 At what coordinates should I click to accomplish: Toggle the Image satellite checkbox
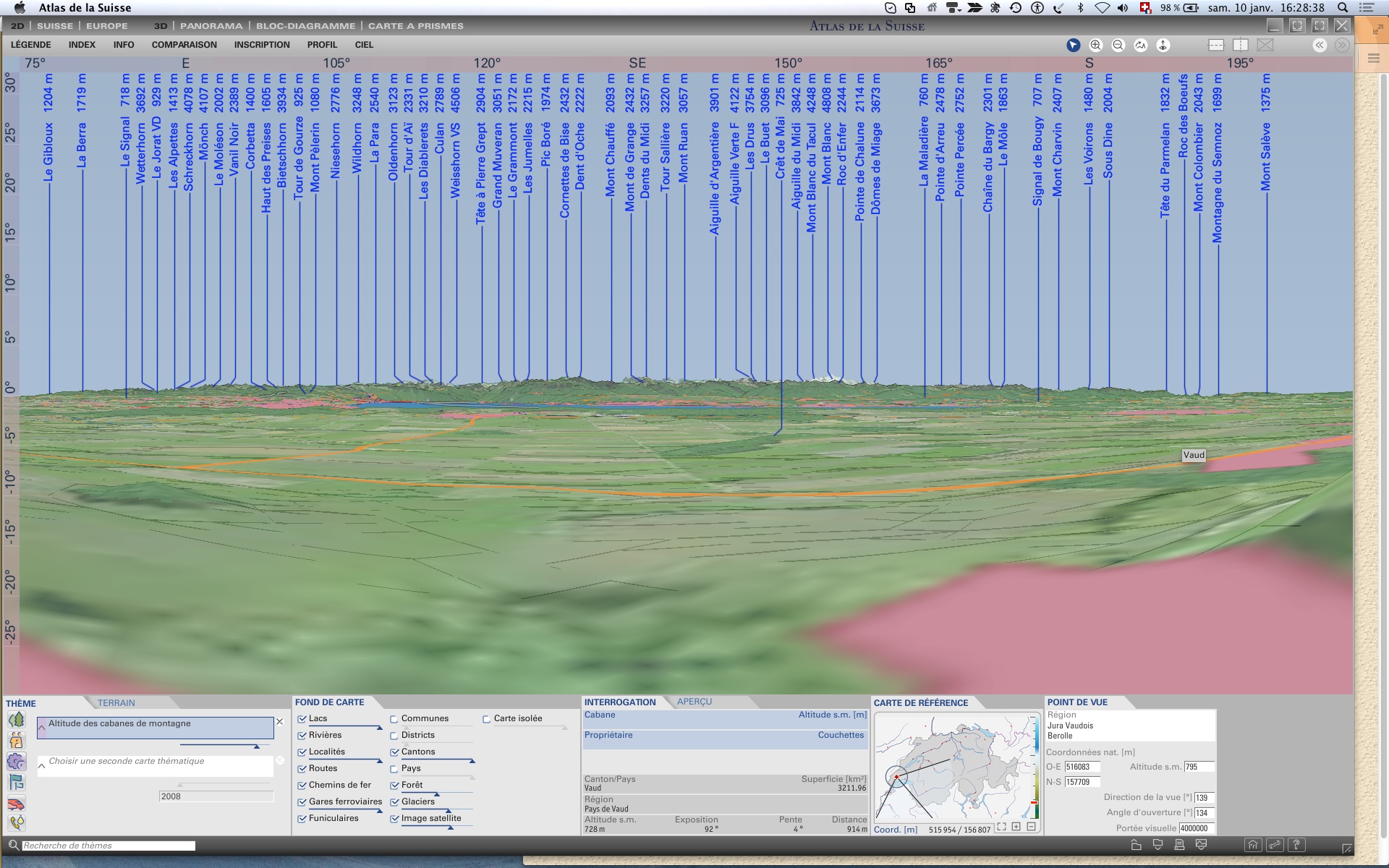(x=394, y=819)
